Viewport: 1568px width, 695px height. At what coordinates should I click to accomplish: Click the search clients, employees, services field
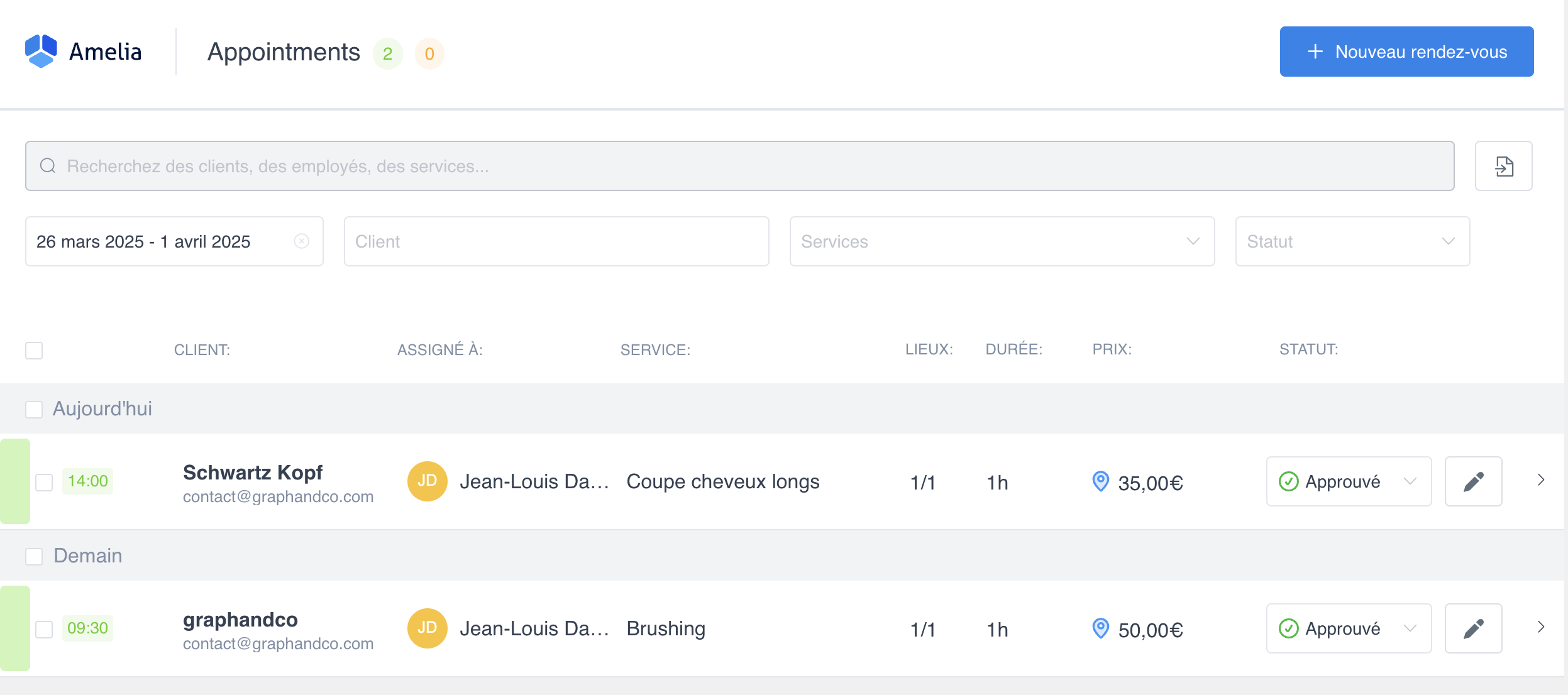point(739,167)
